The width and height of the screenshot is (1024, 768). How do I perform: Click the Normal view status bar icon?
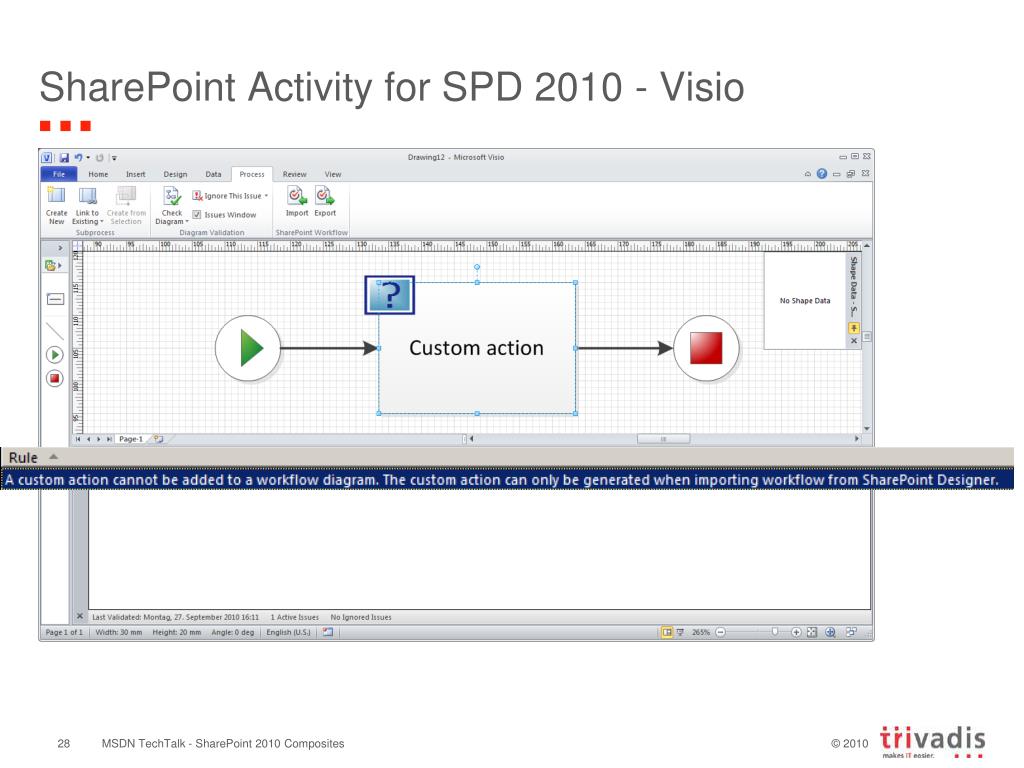point(667,632)
